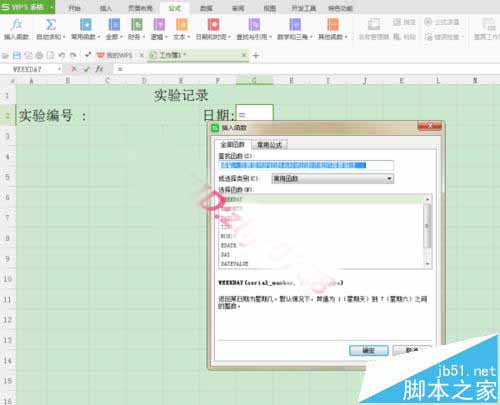This screenshot has width=500, height=405.
Task: Click the 确定 button
Action: coord(369,350)
